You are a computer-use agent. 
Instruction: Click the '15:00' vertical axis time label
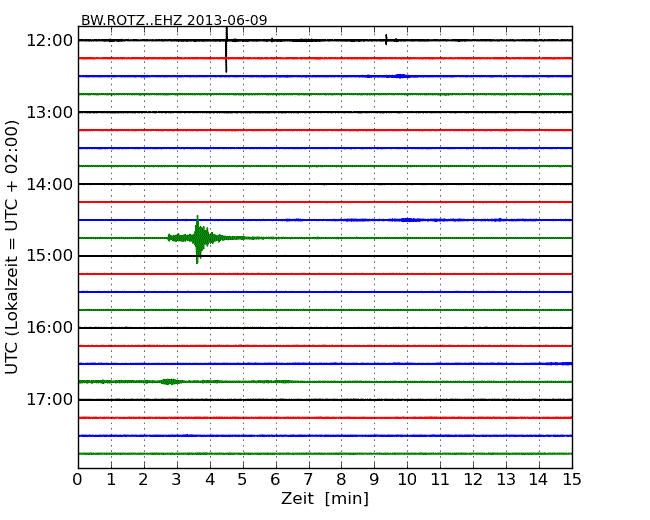tap(49, 256)
